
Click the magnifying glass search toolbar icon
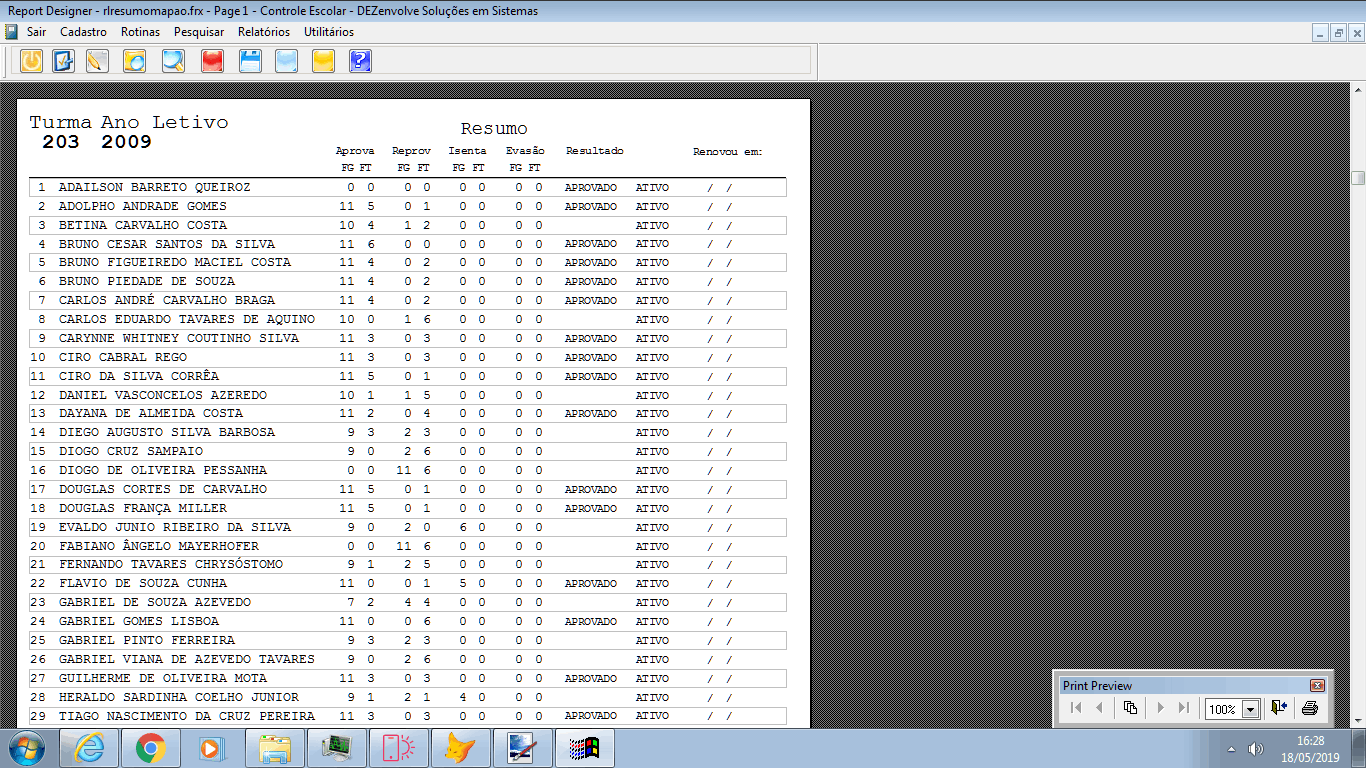(x=173, y=61)
